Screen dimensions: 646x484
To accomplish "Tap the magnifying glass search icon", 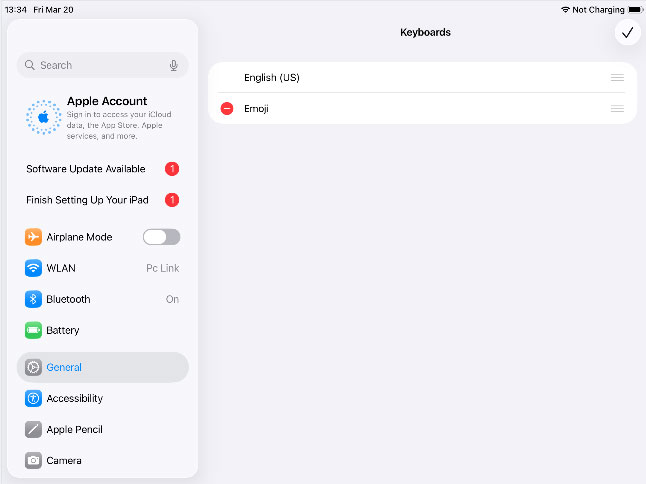I will click(x=30, y=65).
